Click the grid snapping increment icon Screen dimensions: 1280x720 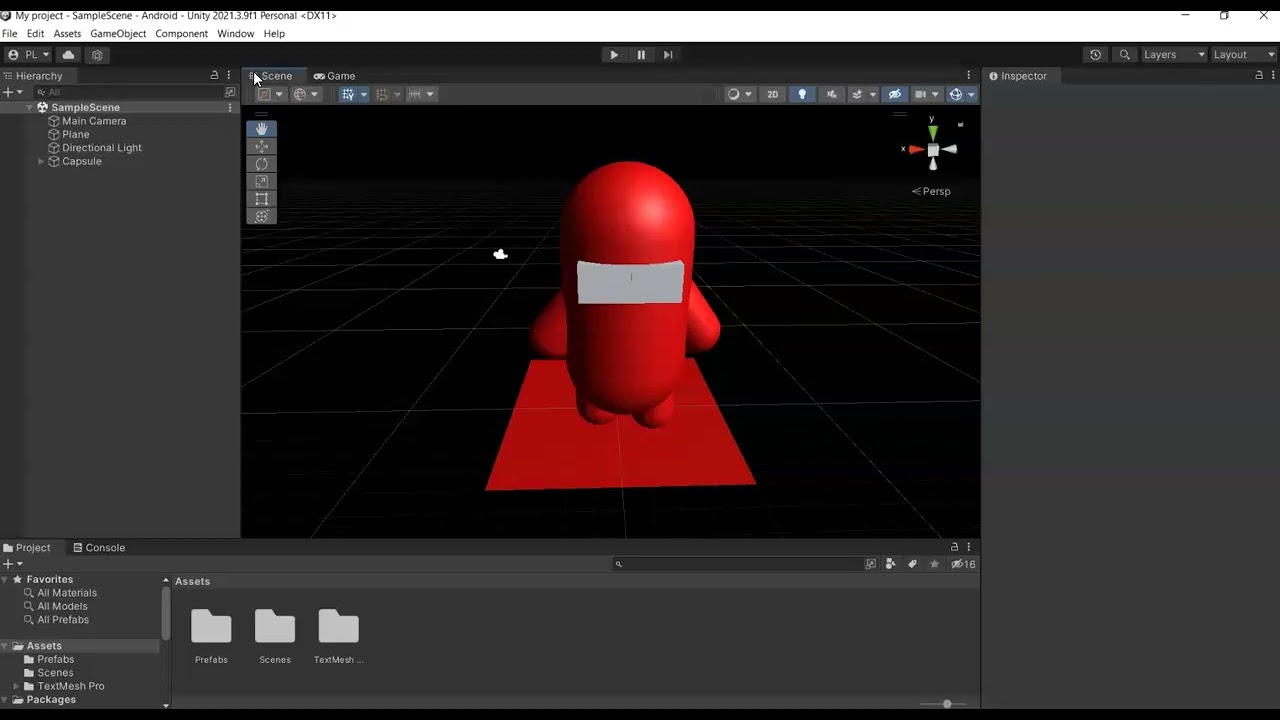click(414, 94)
